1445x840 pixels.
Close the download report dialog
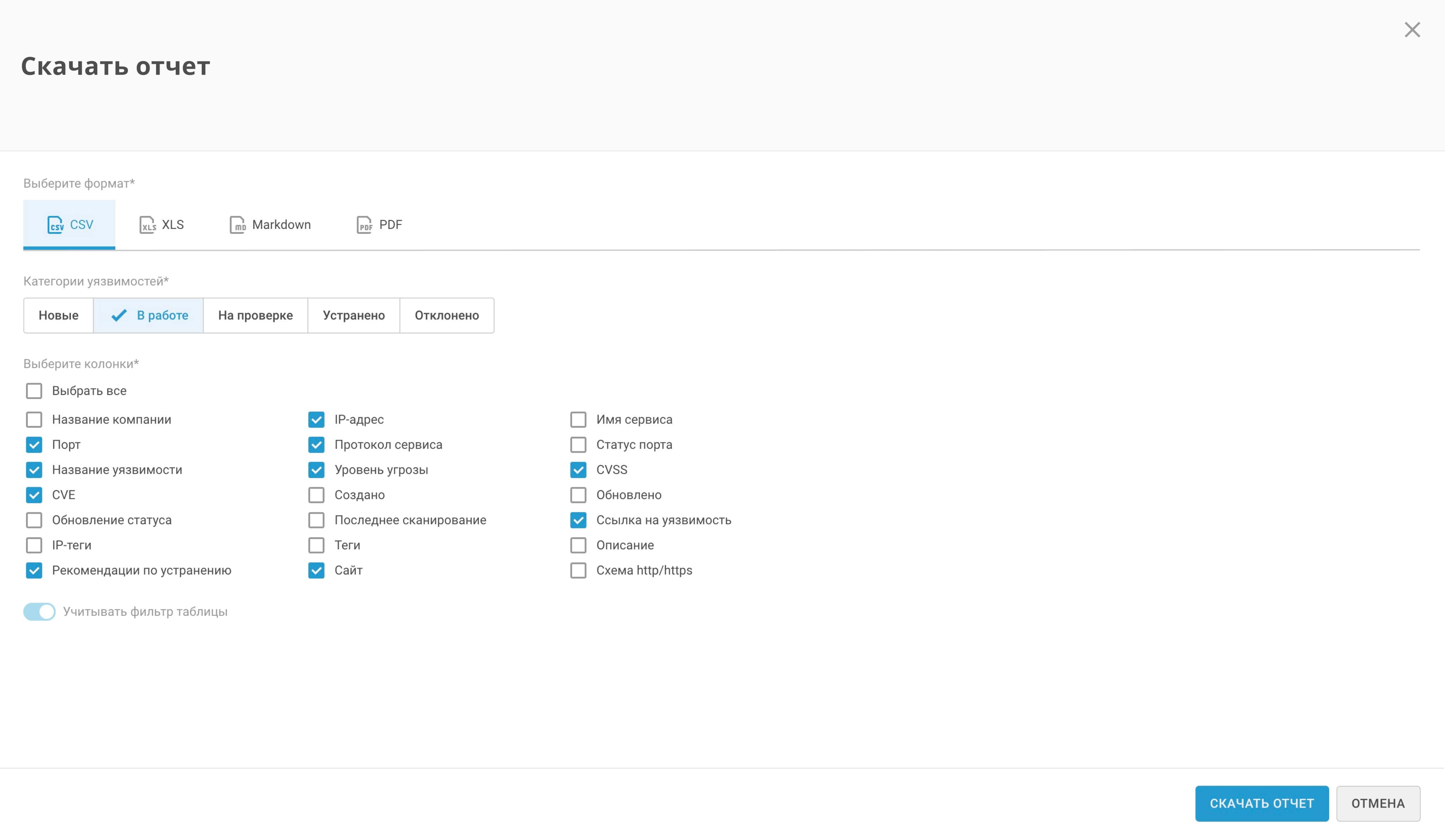(x=1412, y=30)
